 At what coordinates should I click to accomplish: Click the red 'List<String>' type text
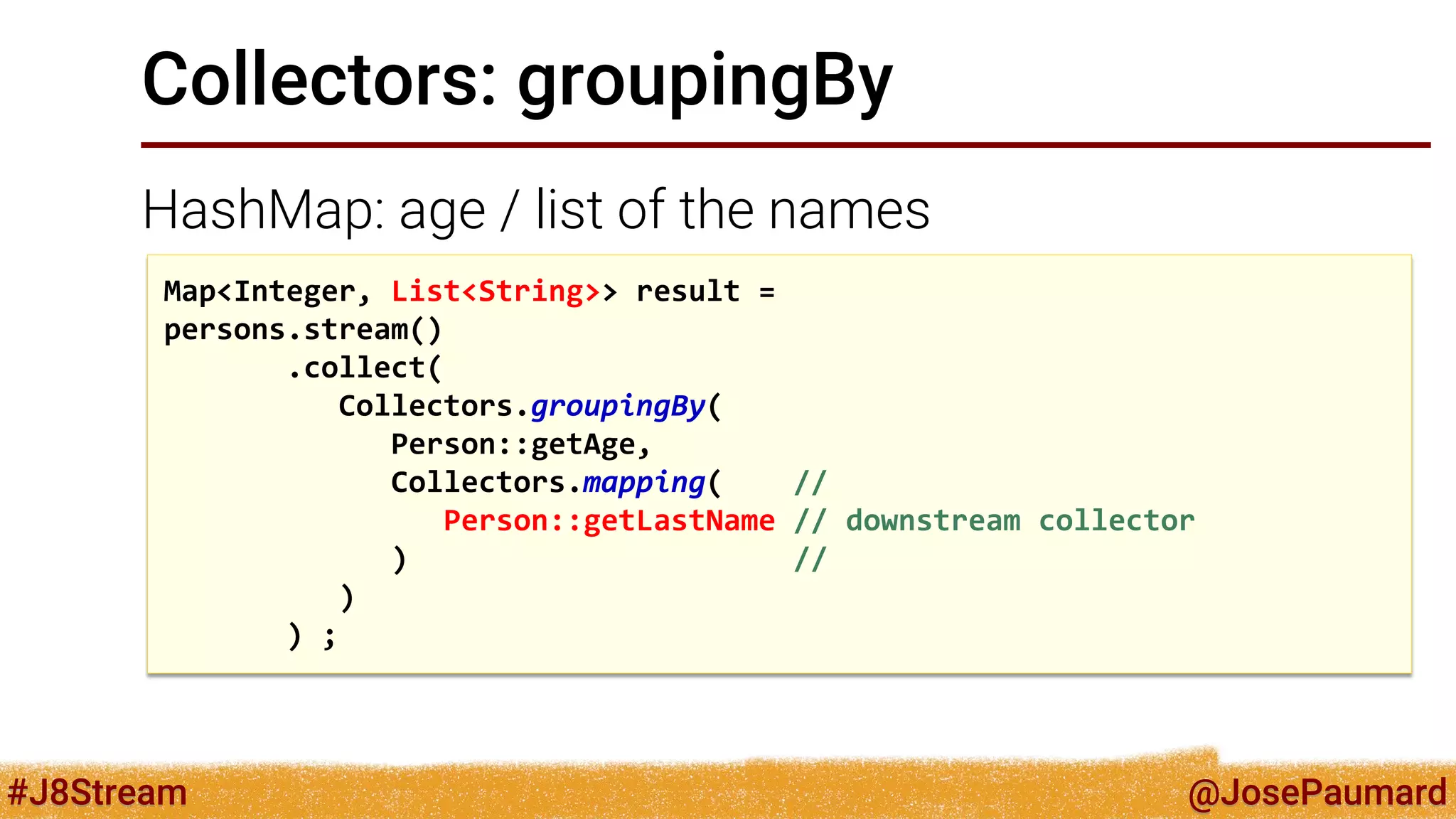(x=496, y=291)
